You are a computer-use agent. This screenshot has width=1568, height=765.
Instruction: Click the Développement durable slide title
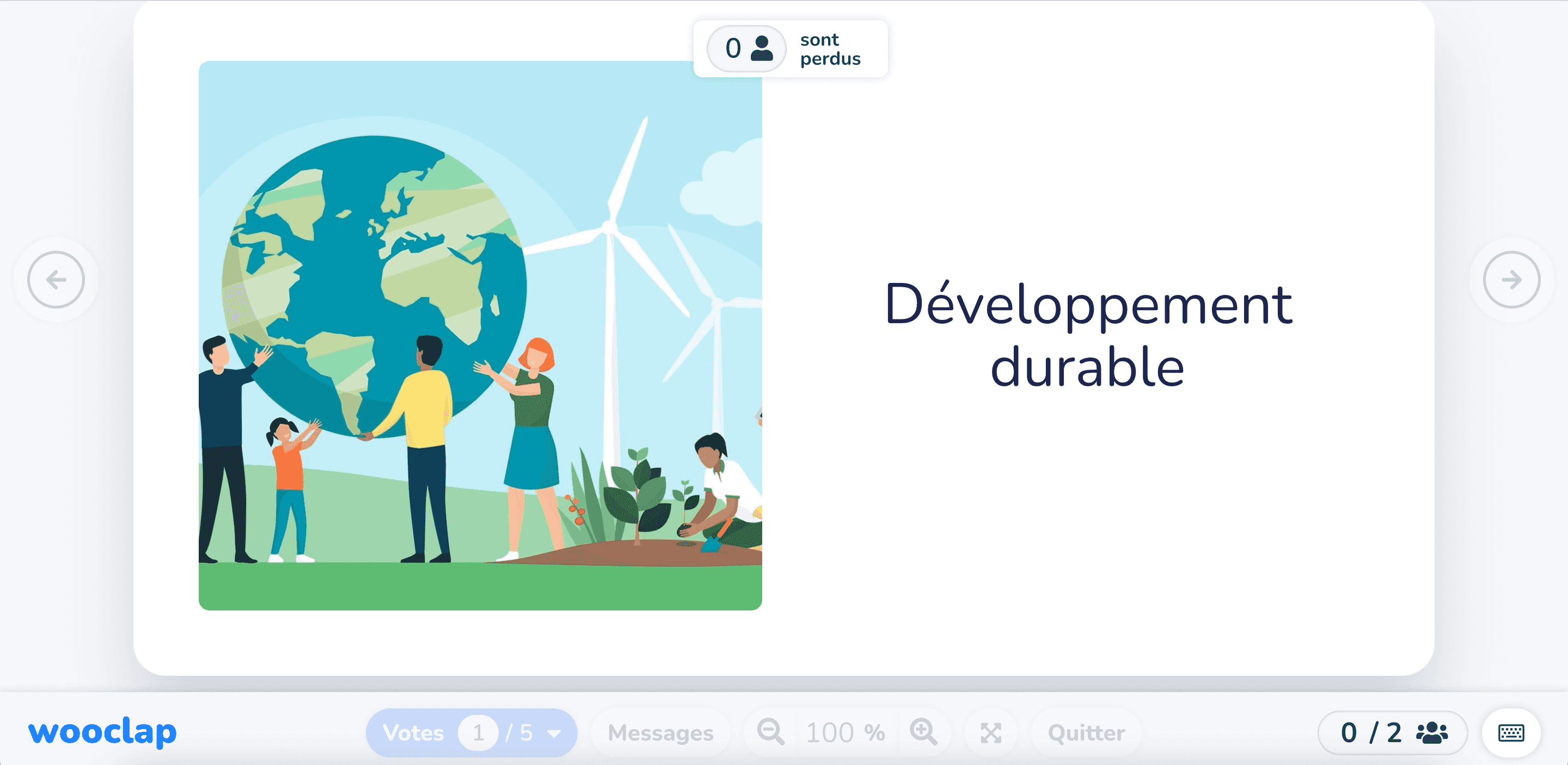point(1088,335)
